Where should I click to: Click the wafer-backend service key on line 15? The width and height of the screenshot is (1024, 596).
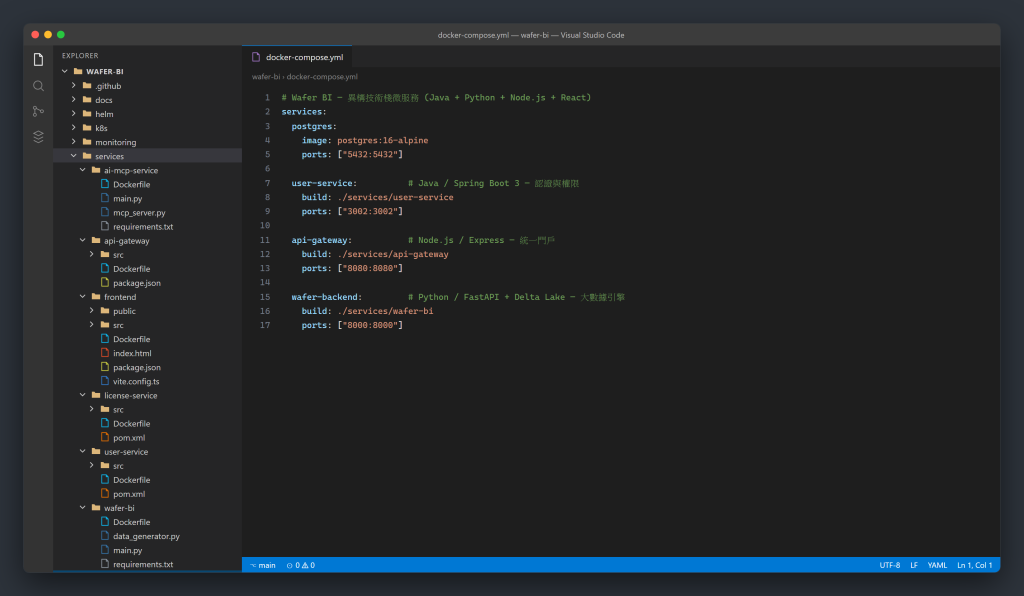[327, 297]
